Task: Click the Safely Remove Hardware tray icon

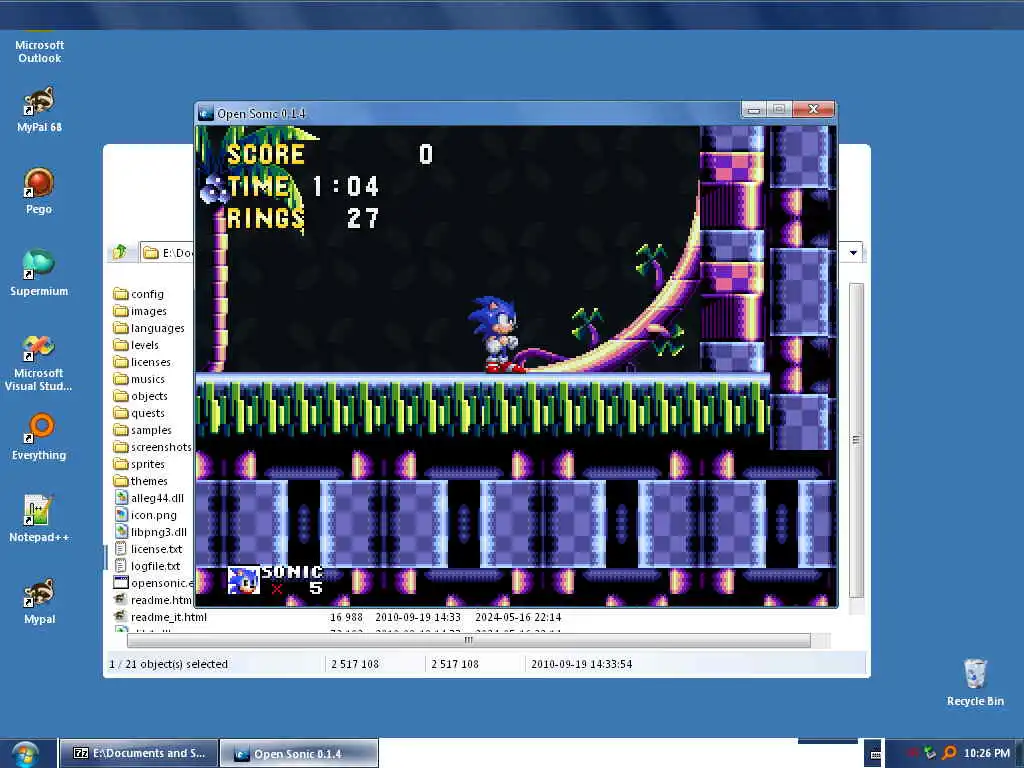Action: 930,753
